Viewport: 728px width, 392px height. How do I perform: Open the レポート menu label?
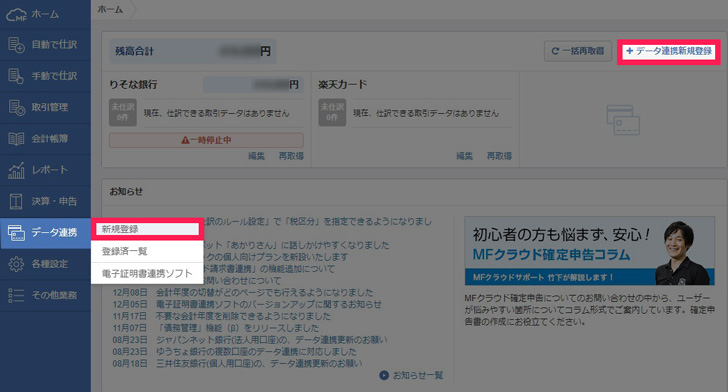click(x=50, y=170)
